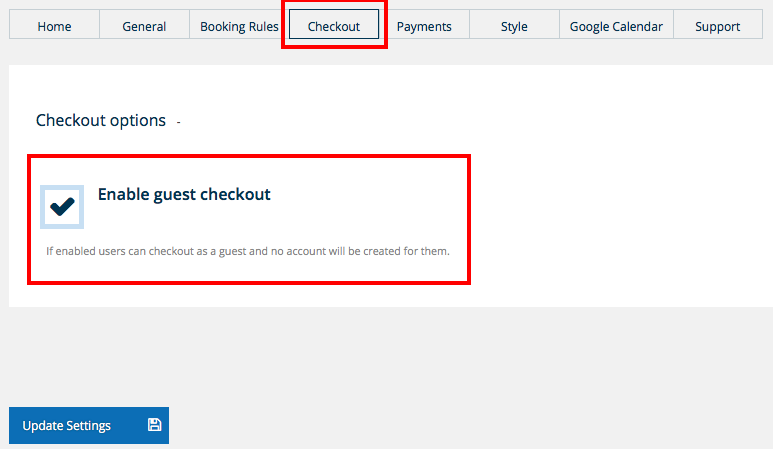The height and width of the screenshot is (449, 773).
Task: Click gray area right of Update Settings button
Action: (450, 425)
